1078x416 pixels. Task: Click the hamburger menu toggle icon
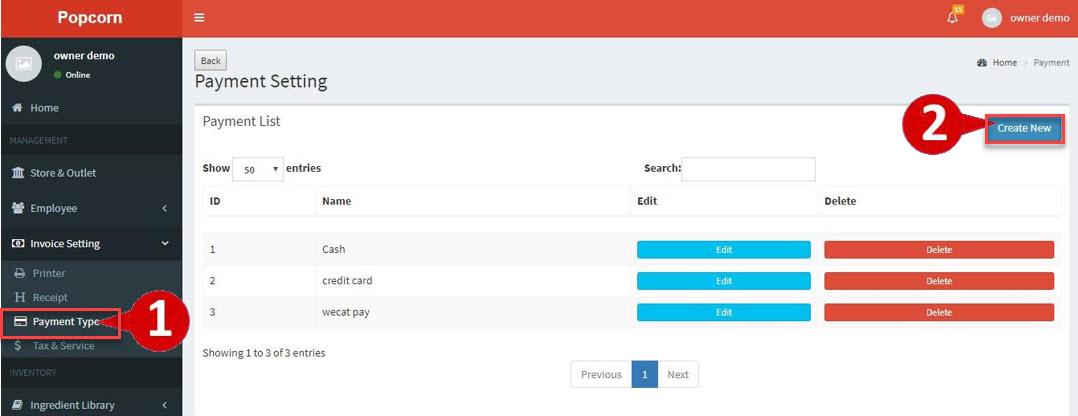click(199, 18)
